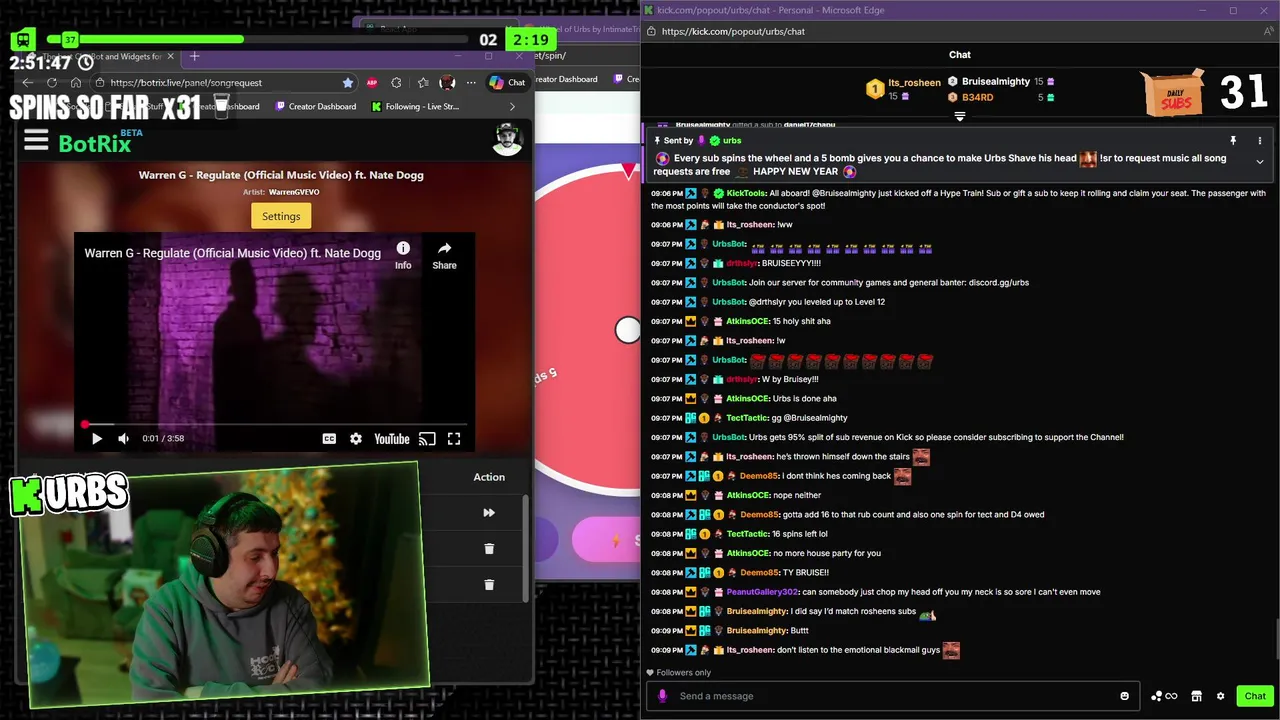
Task: Open the Copilot Chat button
Action: tap(508, 83)
